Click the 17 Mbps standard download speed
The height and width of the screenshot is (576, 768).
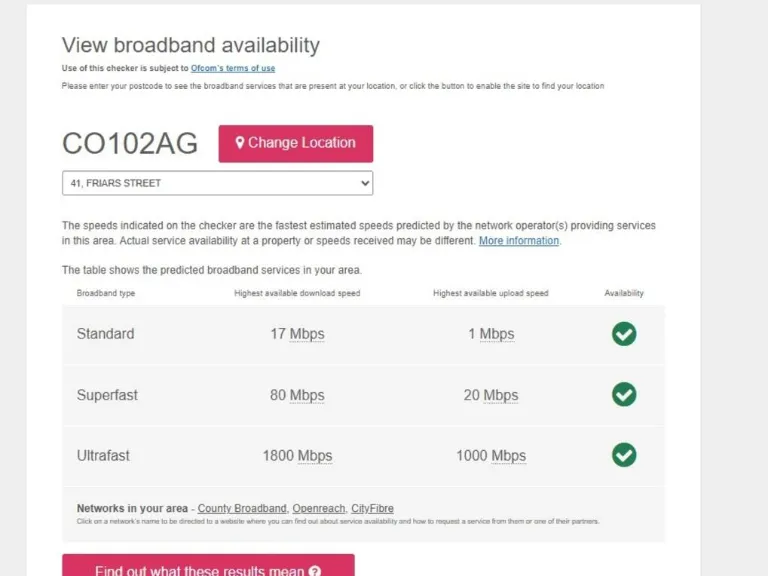point(297,334)
